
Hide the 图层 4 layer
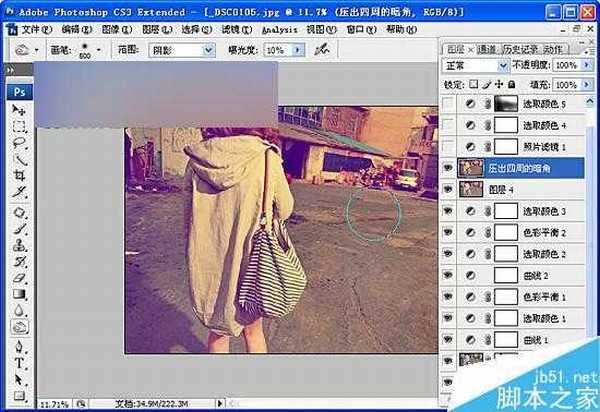click(448, 190)
